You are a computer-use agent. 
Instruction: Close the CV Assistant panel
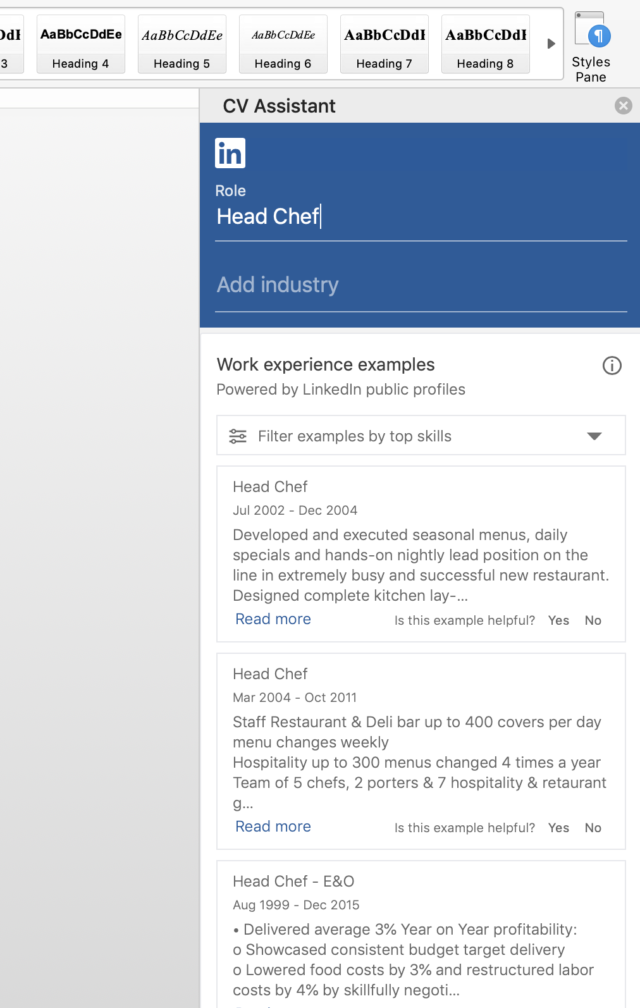[623, 106]
